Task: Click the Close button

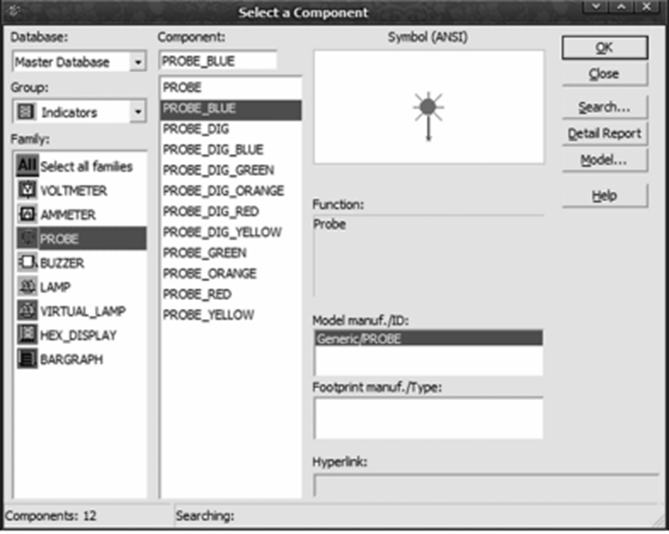Action: pos(605,74)
